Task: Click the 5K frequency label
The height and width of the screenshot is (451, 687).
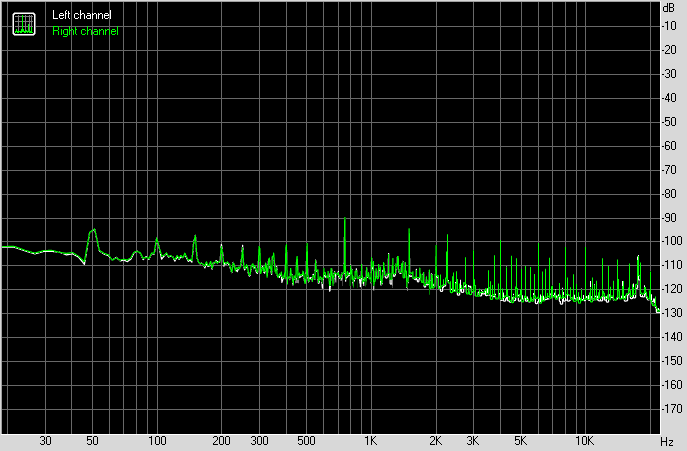Action: [x=521, y=440]
